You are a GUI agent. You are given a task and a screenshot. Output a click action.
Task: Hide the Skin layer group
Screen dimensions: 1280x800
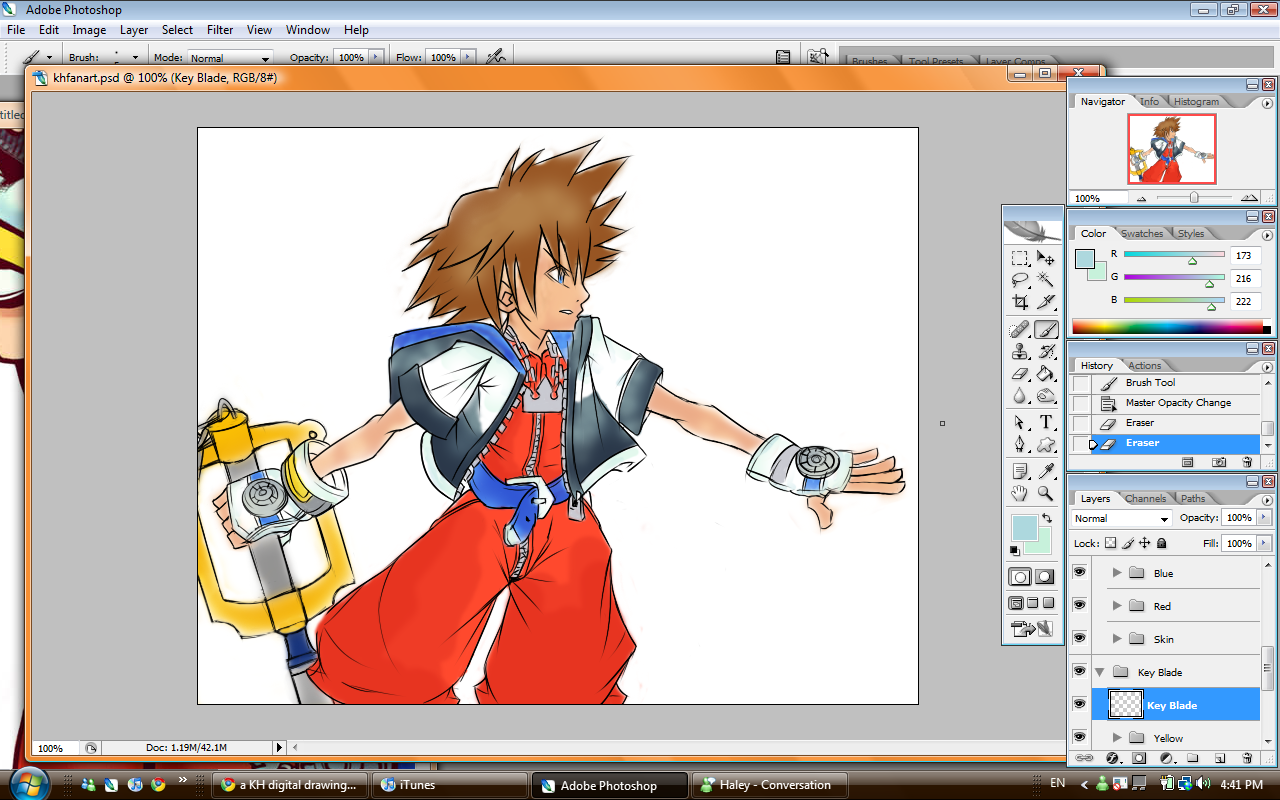tap(1079, 638)
